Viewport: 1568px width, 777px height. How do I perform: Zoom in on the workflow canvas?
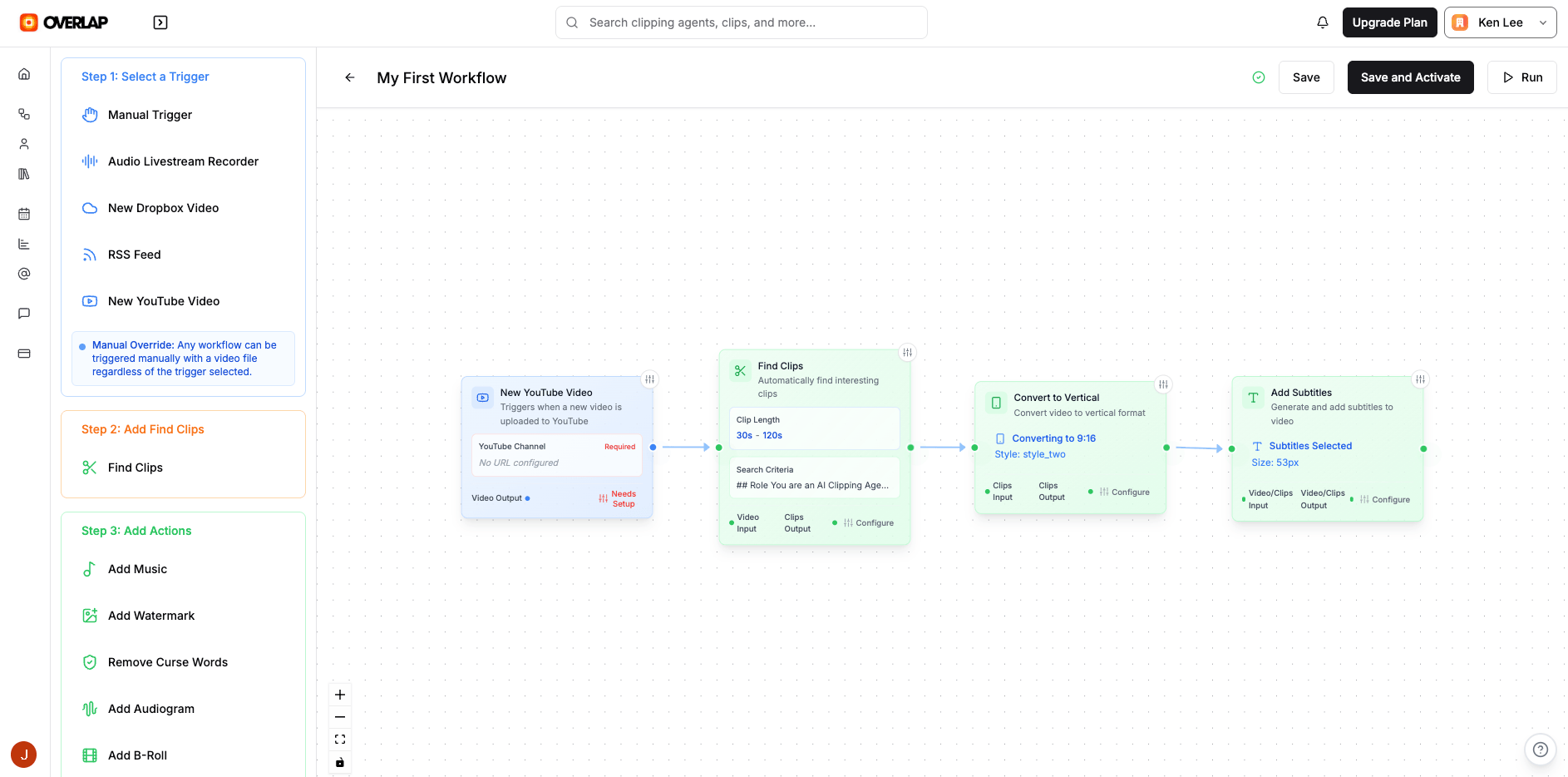(x=340, y=695)
